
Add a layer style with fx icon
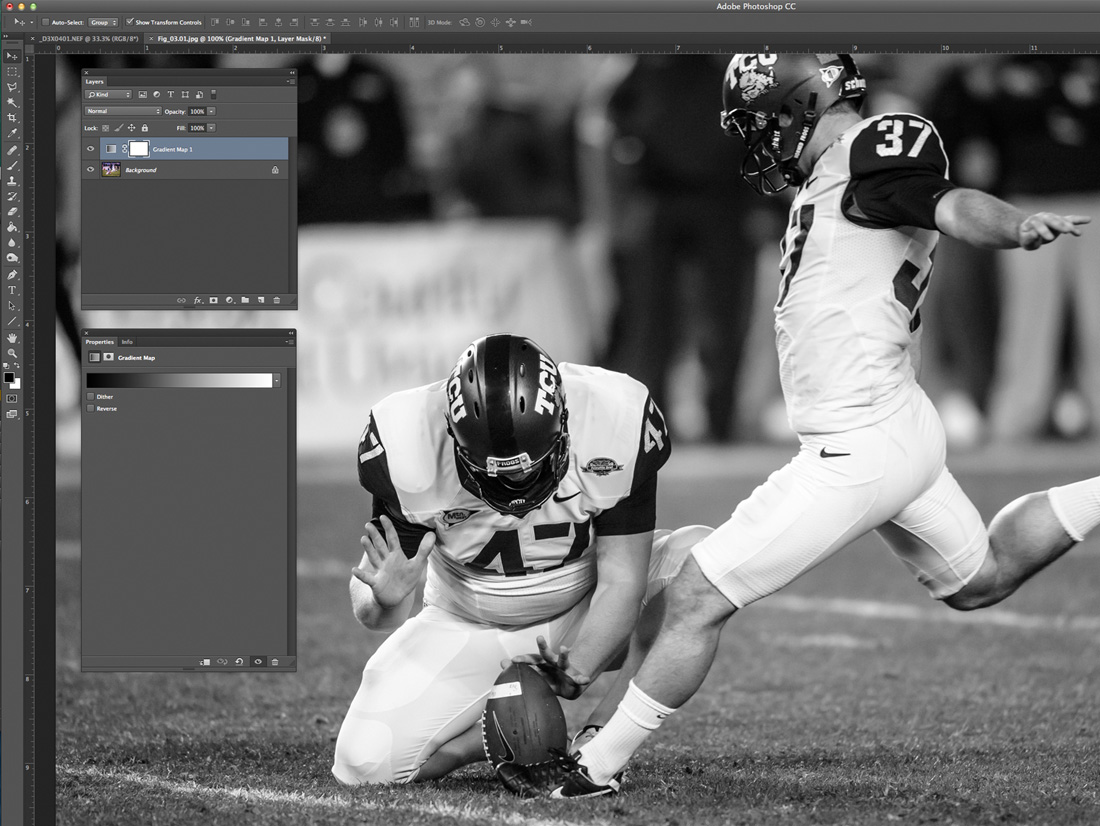point(198,300)
